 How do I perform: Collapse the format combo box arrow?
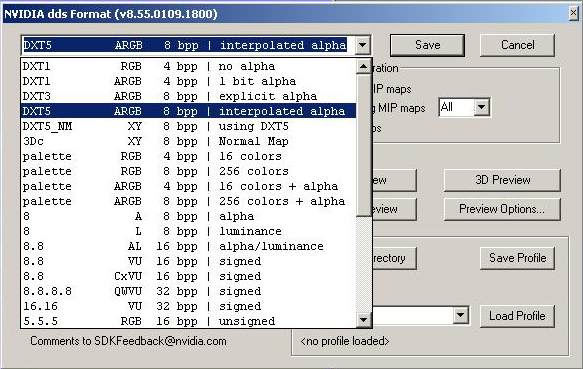(363, 45)
